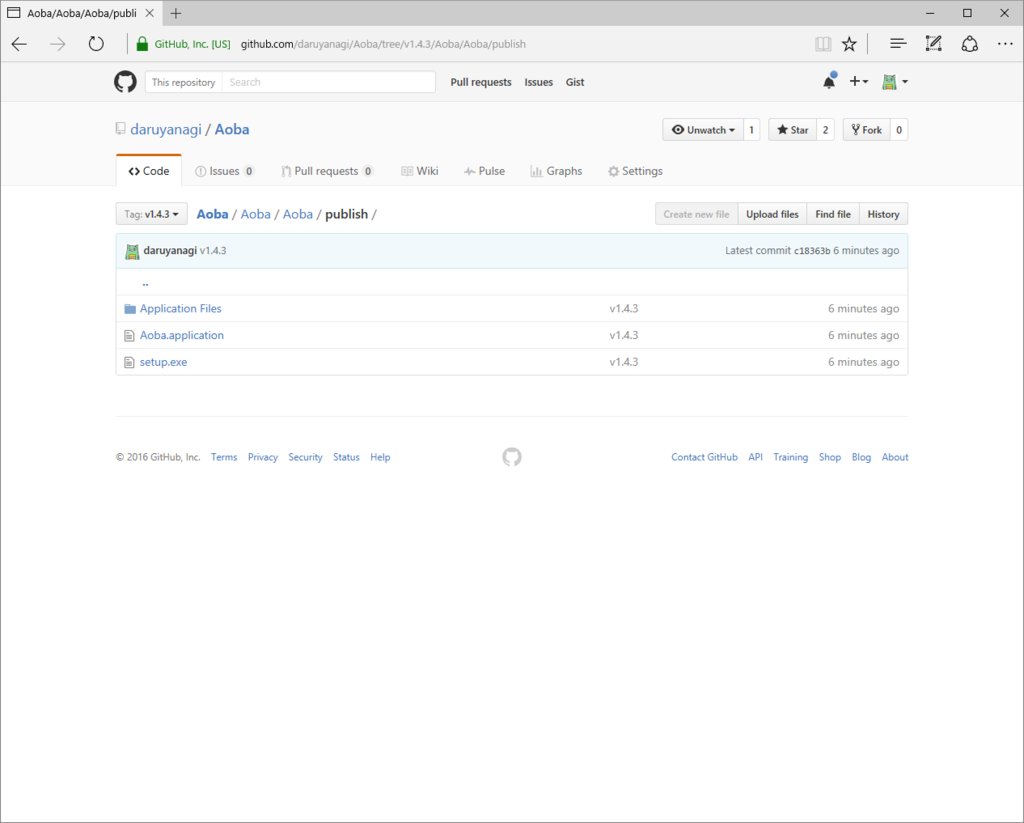Screen dimensions: 1024x823
Task: Toggle the Unwatch button
Action: point(703,130)
